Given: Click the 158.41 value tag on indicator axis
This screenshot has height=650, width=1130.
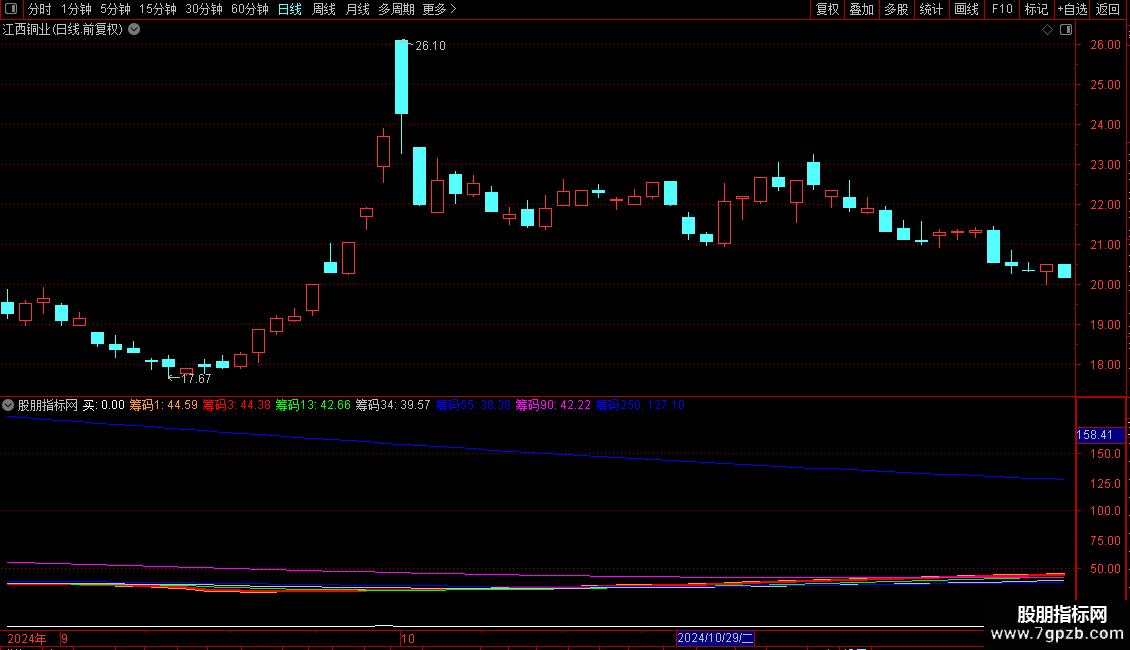Looking at the screenshot, I should [x=1098, y=435].
